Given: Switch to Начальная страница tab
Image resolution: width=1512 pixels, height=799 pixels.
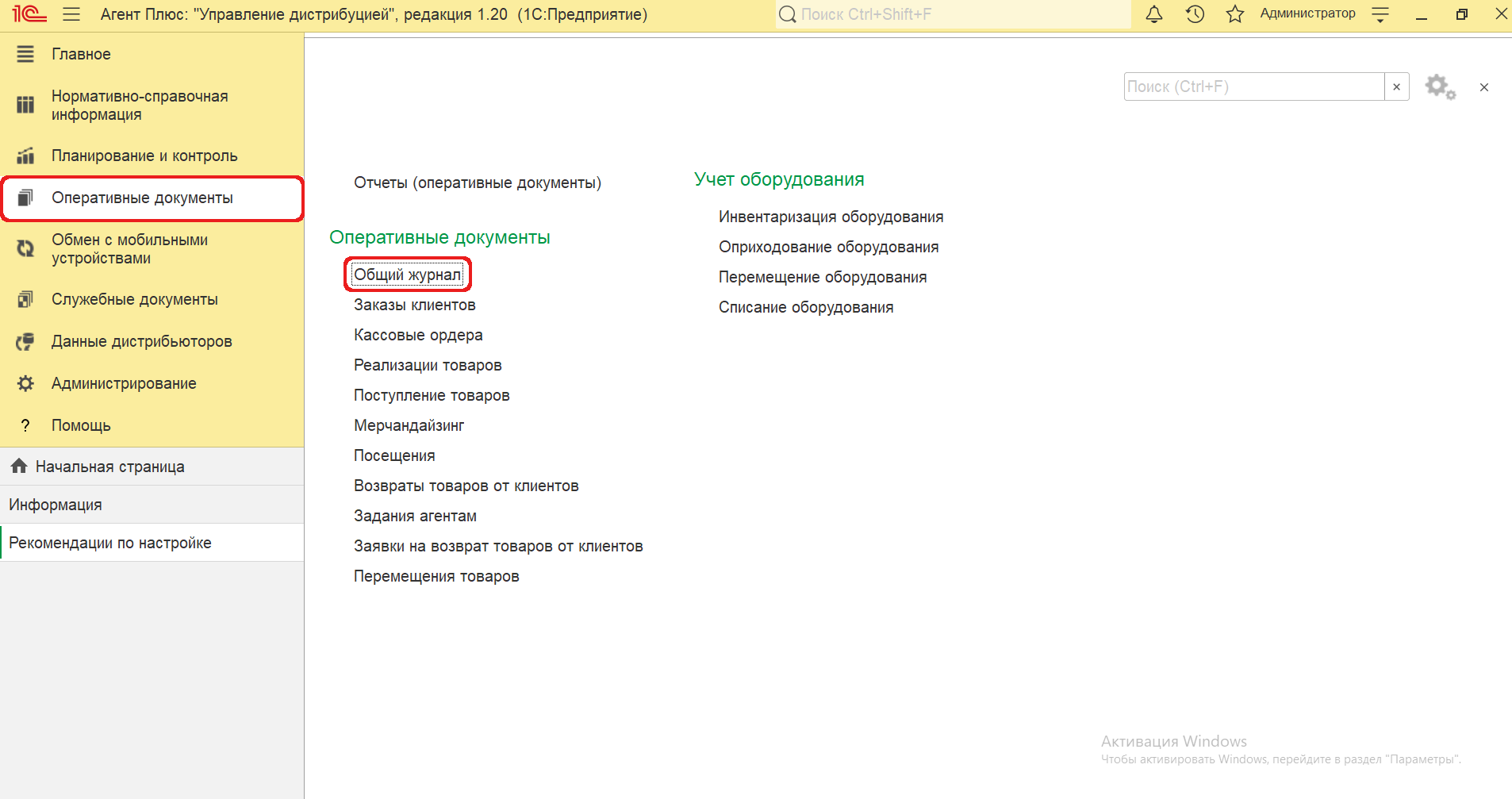Looking at the screenshot, I should pos(109,467).
